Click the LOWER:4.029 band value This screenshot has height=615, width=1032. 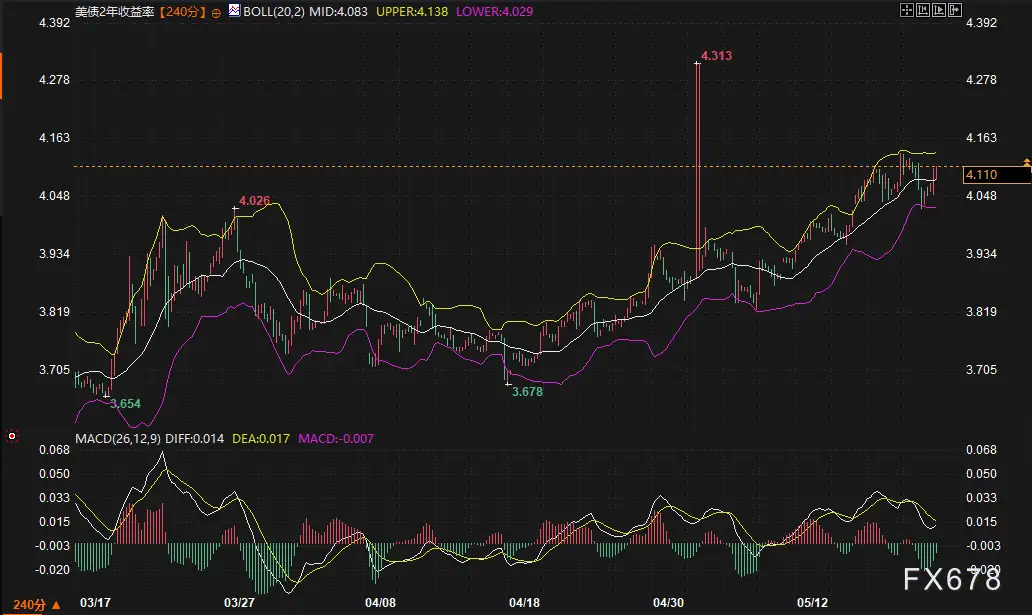(x=494, y=12)
